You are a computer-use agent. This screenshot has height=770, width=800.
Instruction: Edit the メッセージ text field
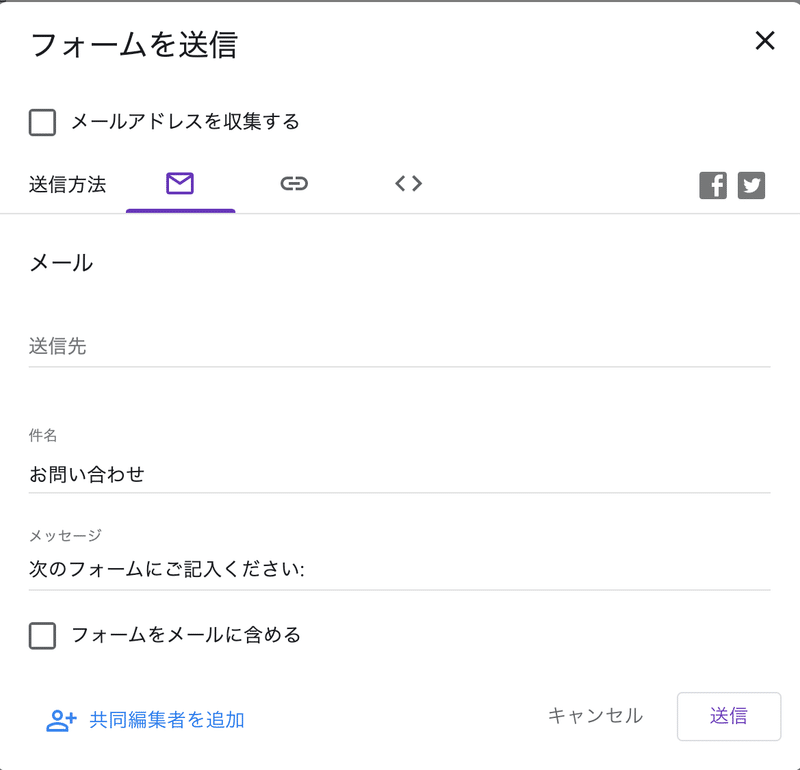click(x=399, y=569)
